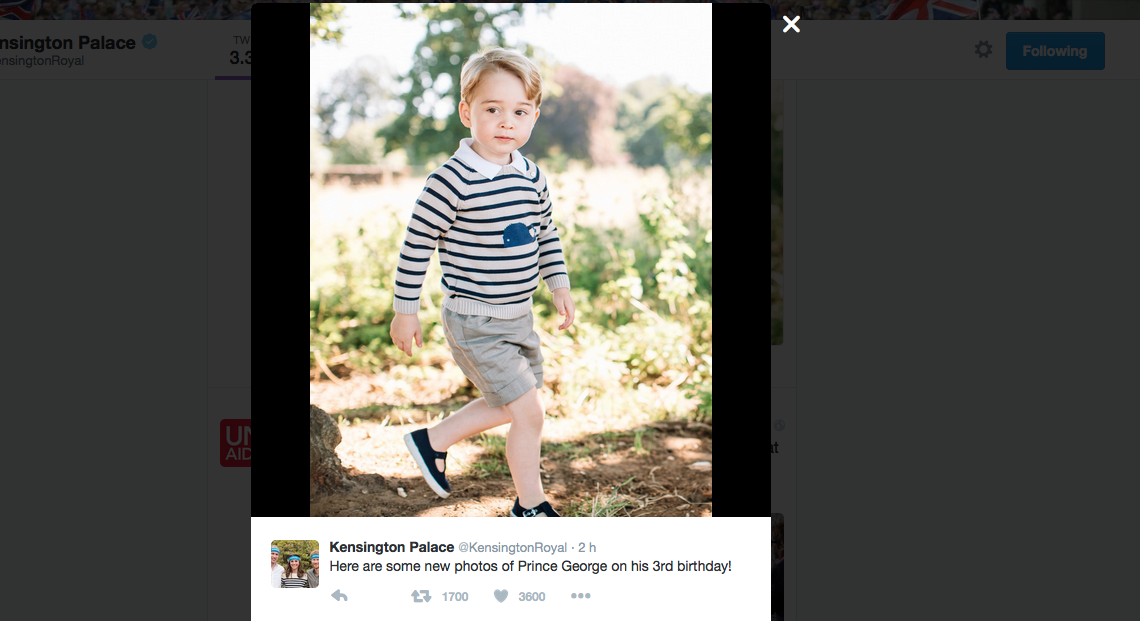
Task: Click the red UN AID logo behind overlay
Action: point(236,443)
